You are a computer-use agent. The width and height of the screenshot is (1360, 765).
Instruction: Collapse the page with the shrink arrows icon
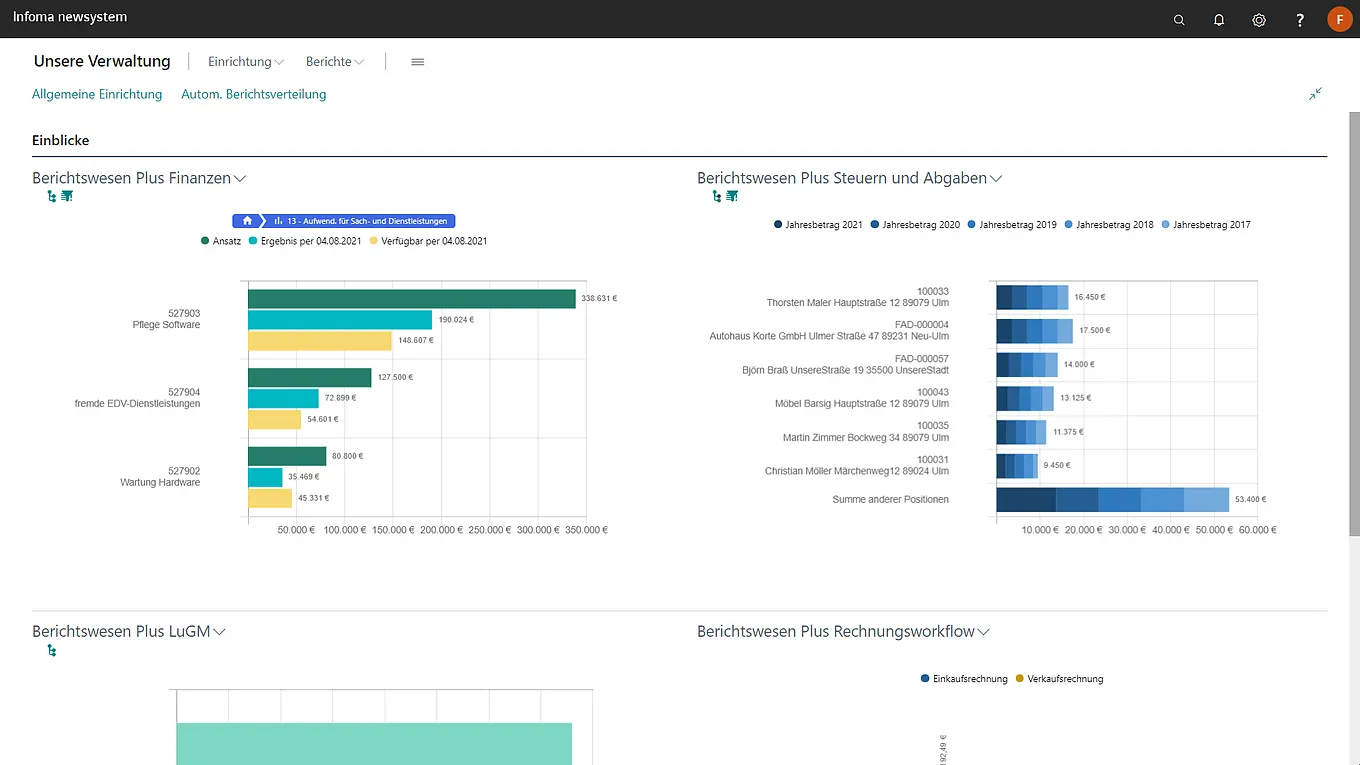coord(1315,94)
